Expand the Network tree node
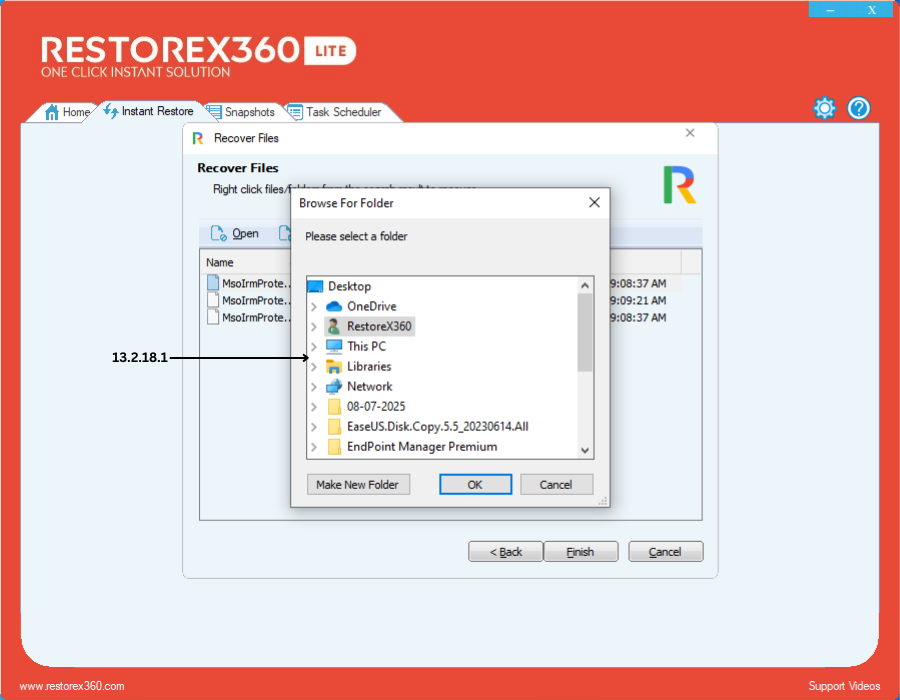900x700 pixels. click(314, 386)
